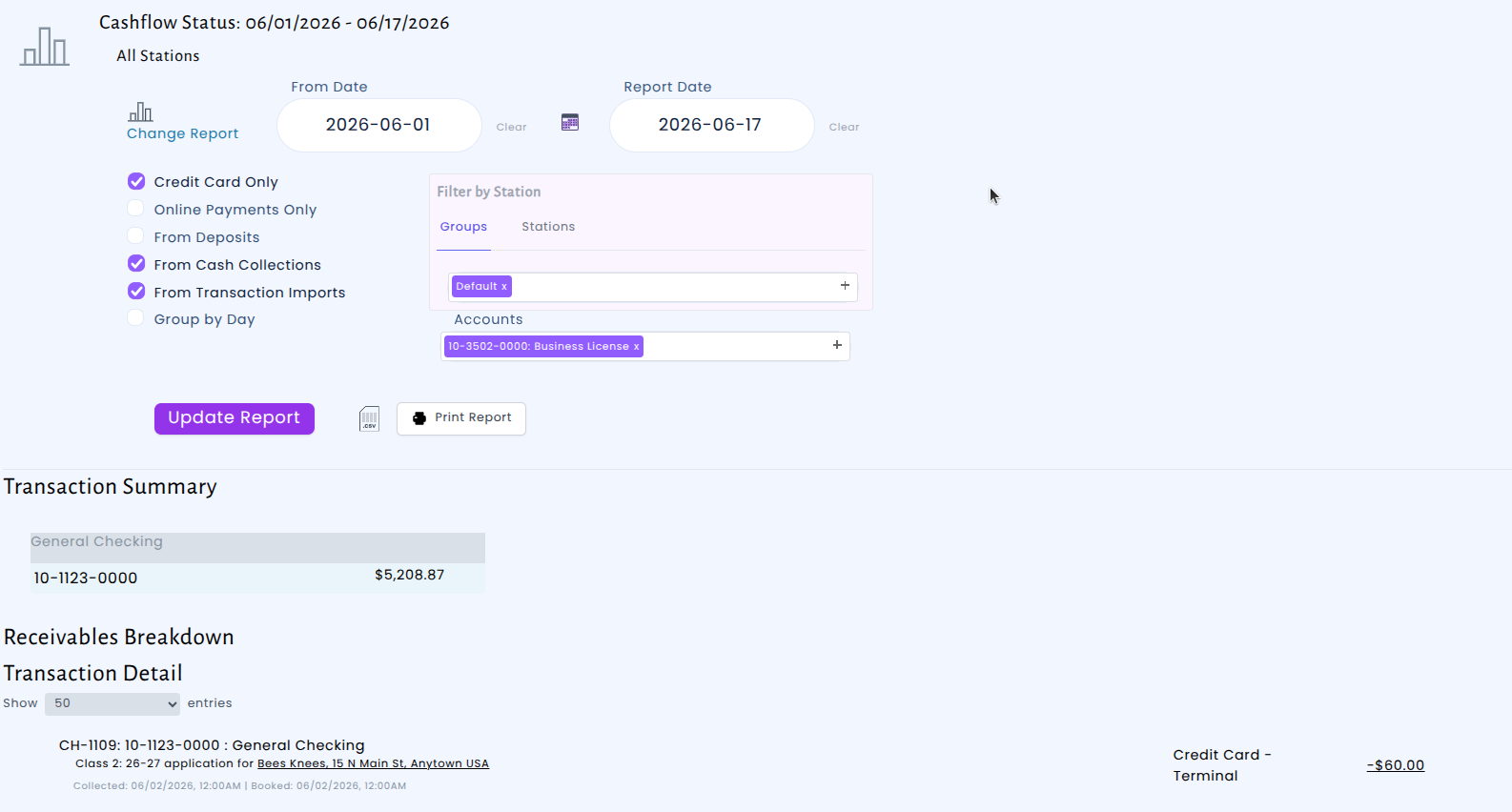Open the groups filter selection field
The height and width of the screenshot is (812, 1512).
[653, 287]
